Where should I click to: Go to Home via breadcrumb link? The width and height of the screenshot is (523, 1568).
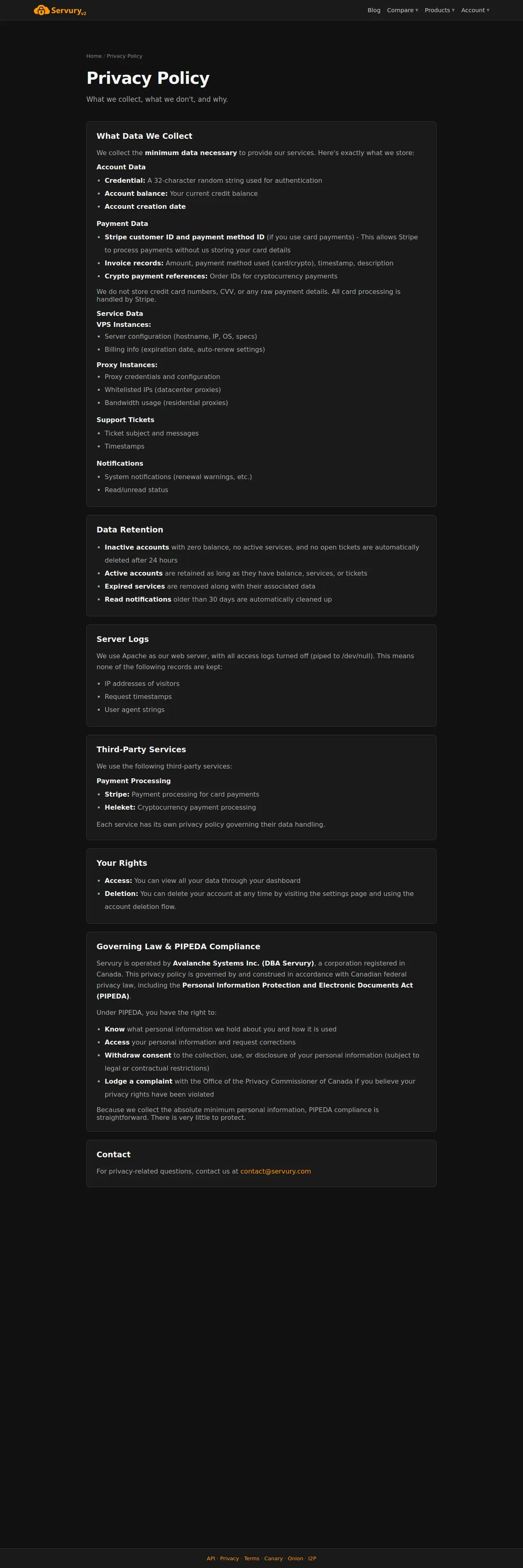point(94,56)
